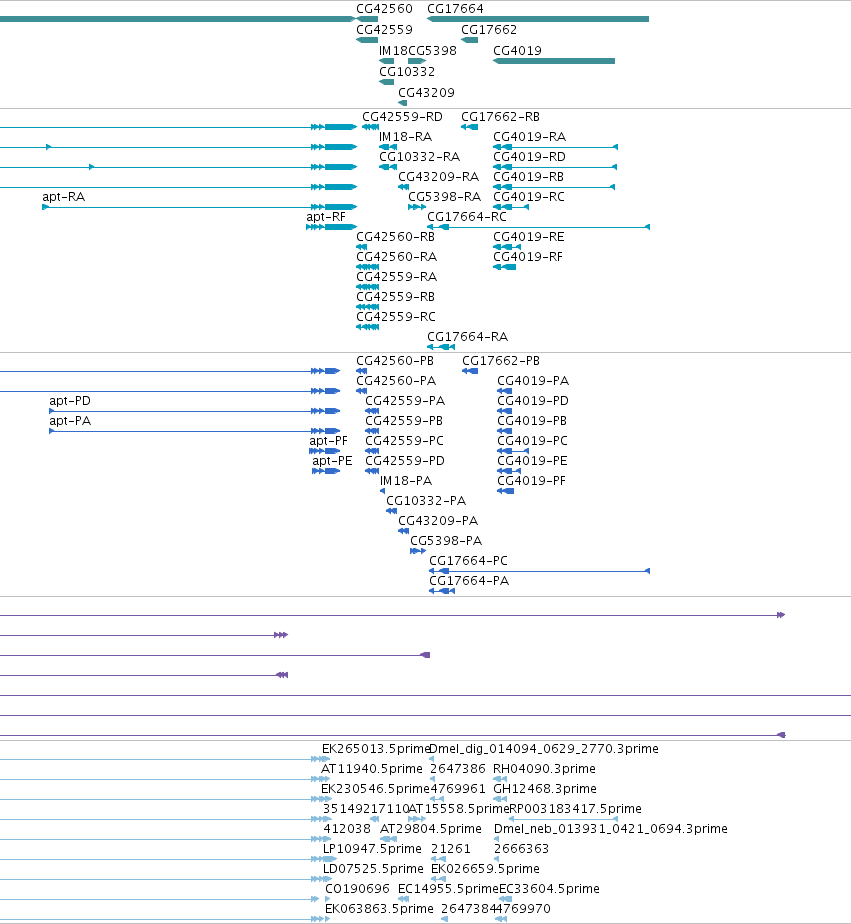Click protein CG17662-PB
Screen dimensions: 851x924
[x=500, y=361]
